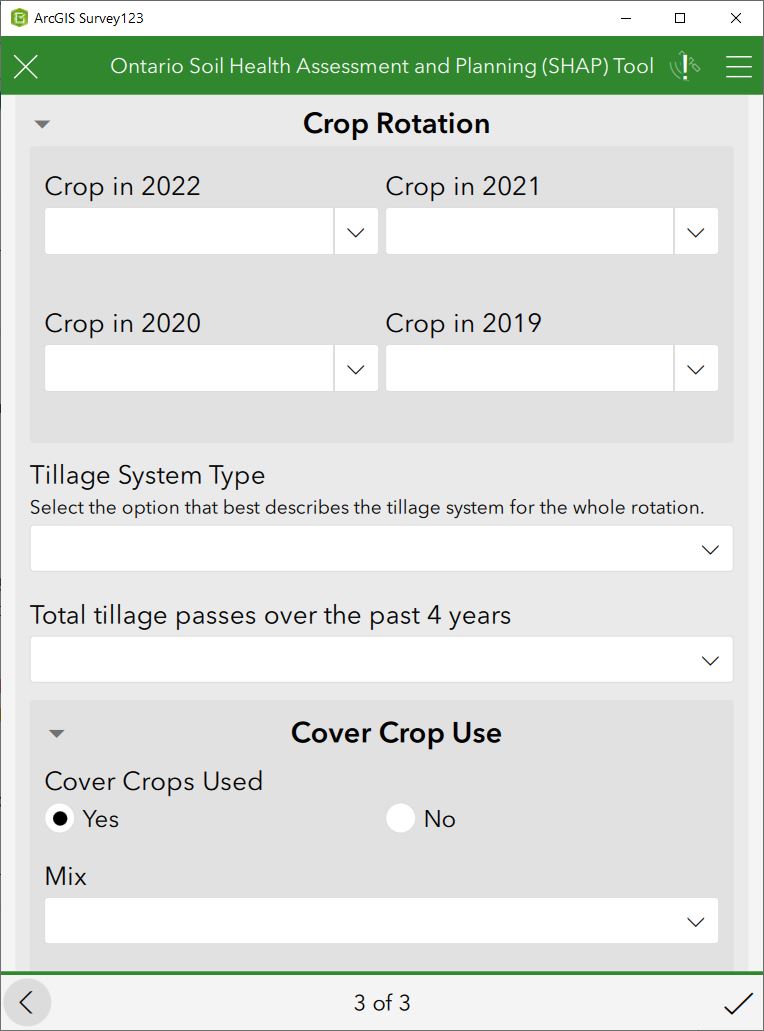
Task: Click the green progress bar above the footer
Action: (x=382, y=971)
